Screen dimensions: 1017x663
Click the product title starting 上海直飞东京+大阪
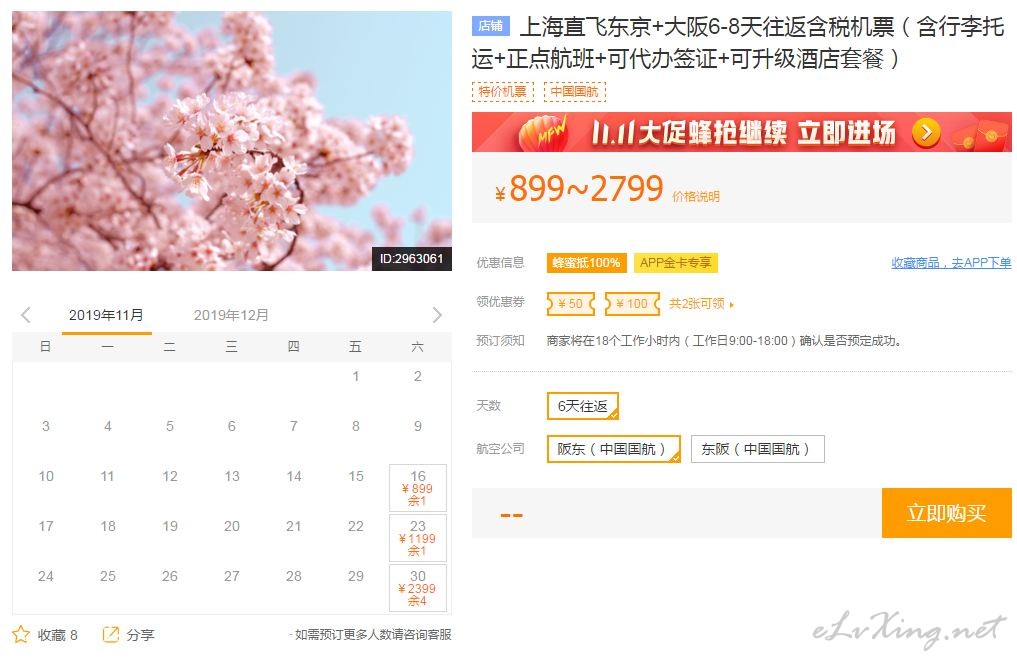click(738, 42)
